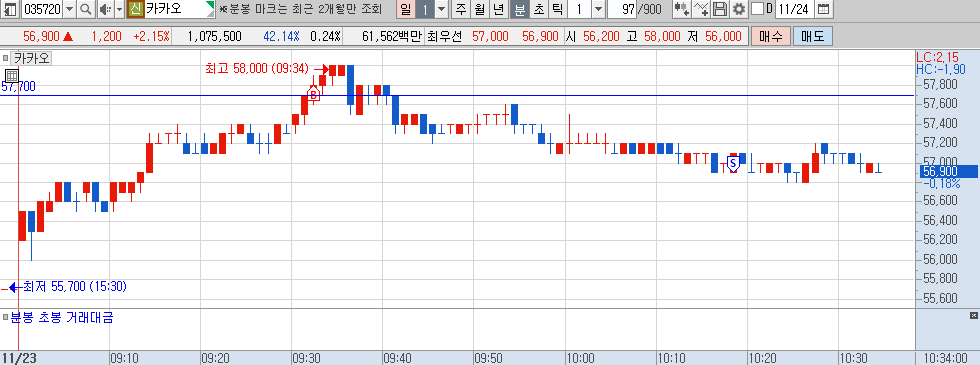Click small square beside 분봉 초봉 거래대금

(x=6, y=318)
